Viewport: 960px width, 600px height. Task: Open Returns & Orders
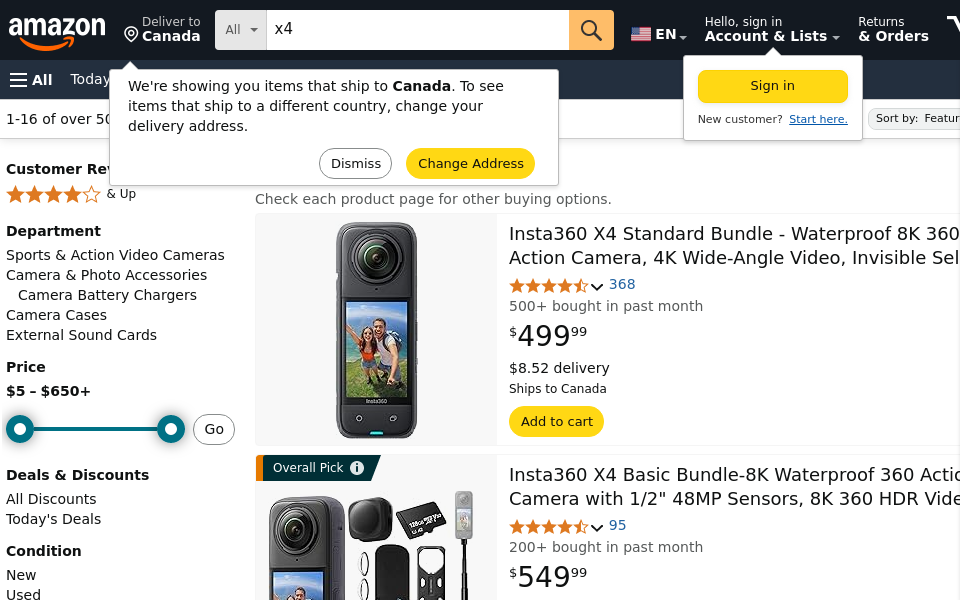pos(893,30)
